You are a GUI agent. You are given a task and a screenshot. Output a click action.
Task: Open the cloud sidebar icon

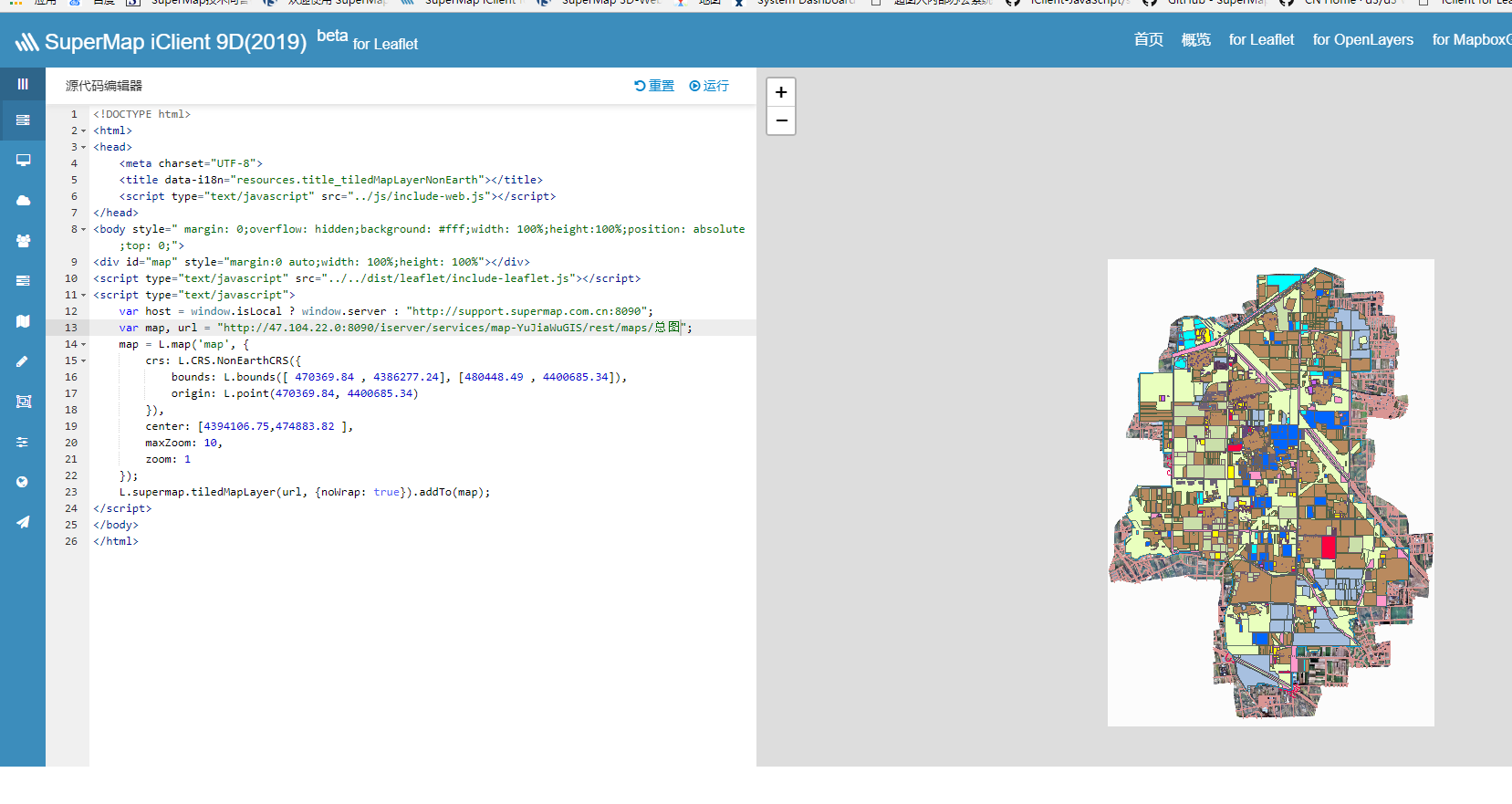23,201
